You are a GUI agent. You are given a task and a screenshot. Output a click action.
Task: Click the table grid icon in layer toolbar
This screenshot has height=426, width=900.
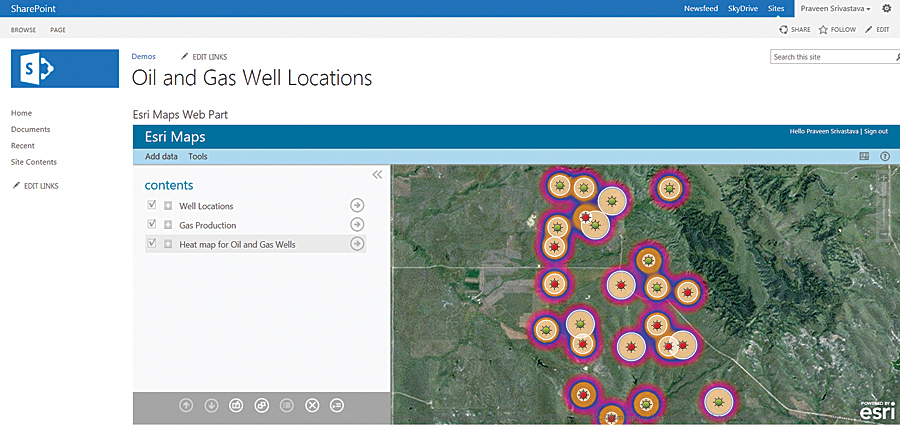[x=286, y=405]
